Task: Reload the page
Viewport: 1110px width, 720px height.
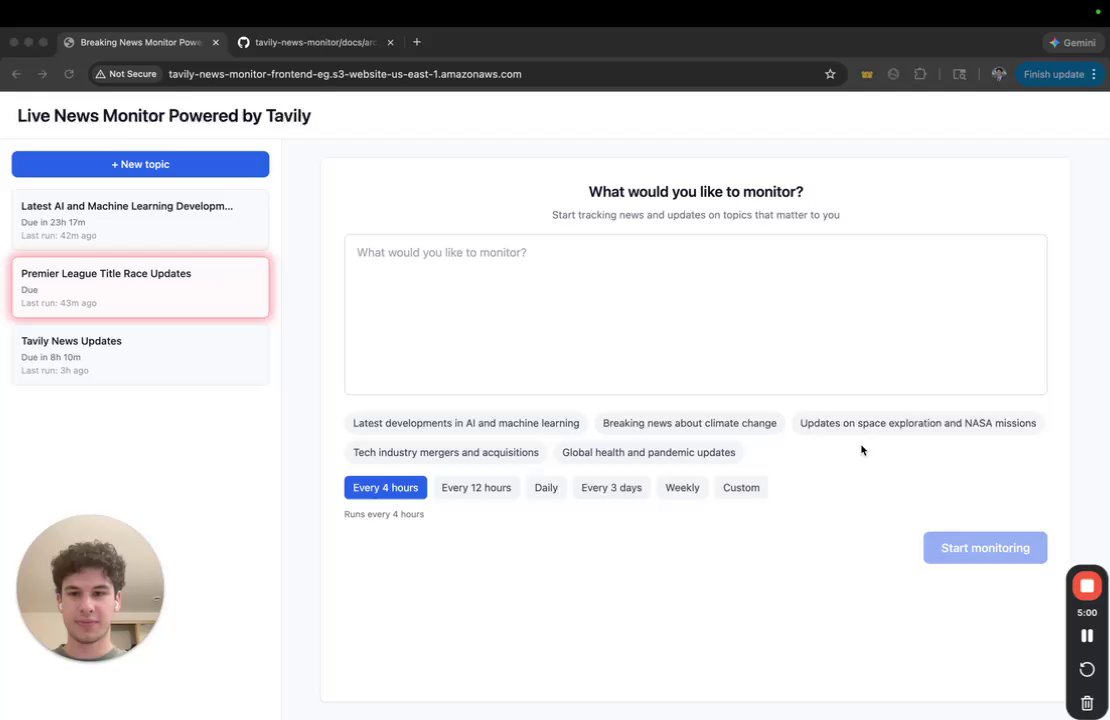Action: [69, 74]
